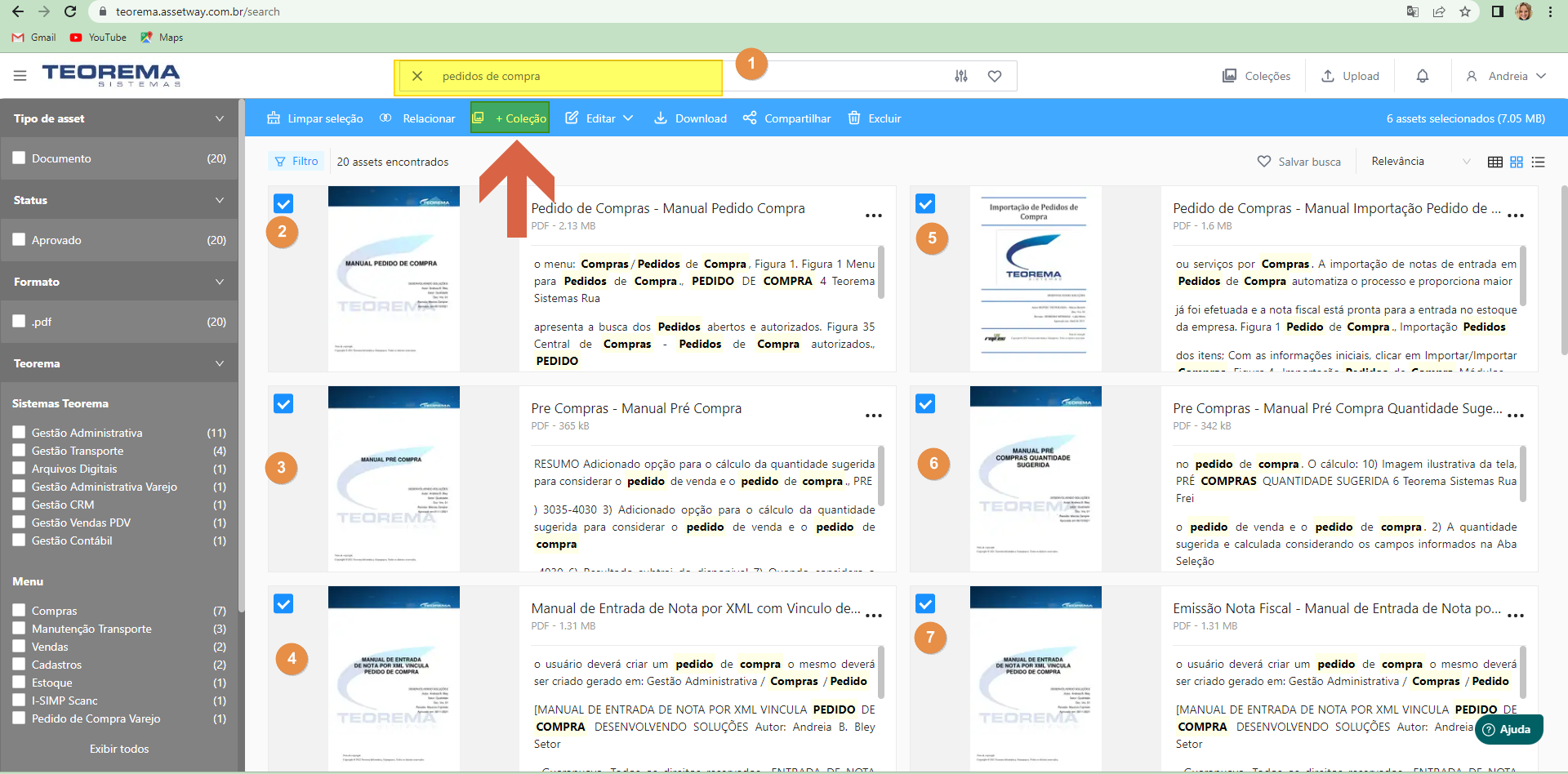Click Upload in the top bar

[1351, 76]
